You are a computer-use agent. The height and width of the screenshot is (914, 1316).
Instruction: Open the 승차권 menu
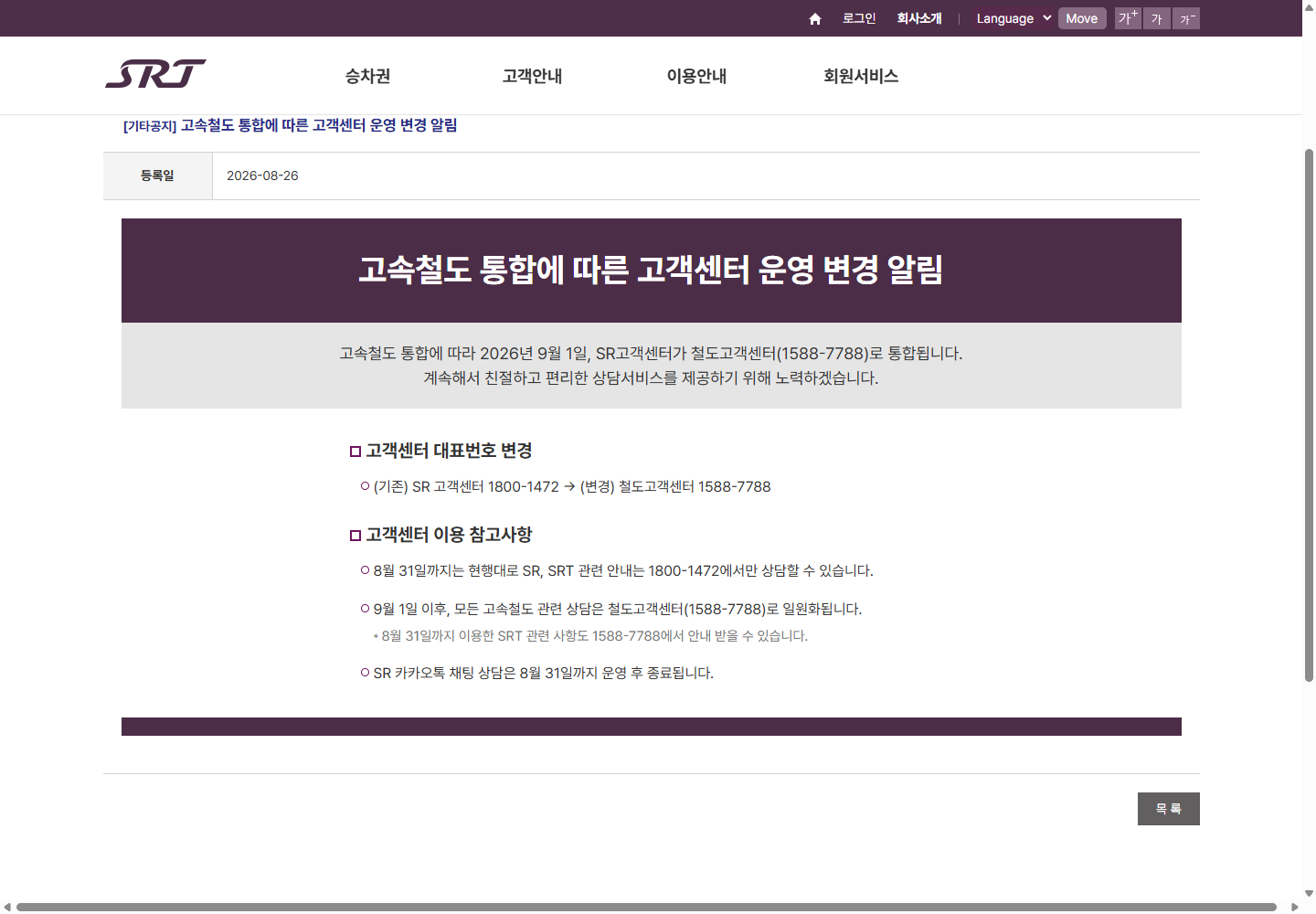(x=368, y=76)
